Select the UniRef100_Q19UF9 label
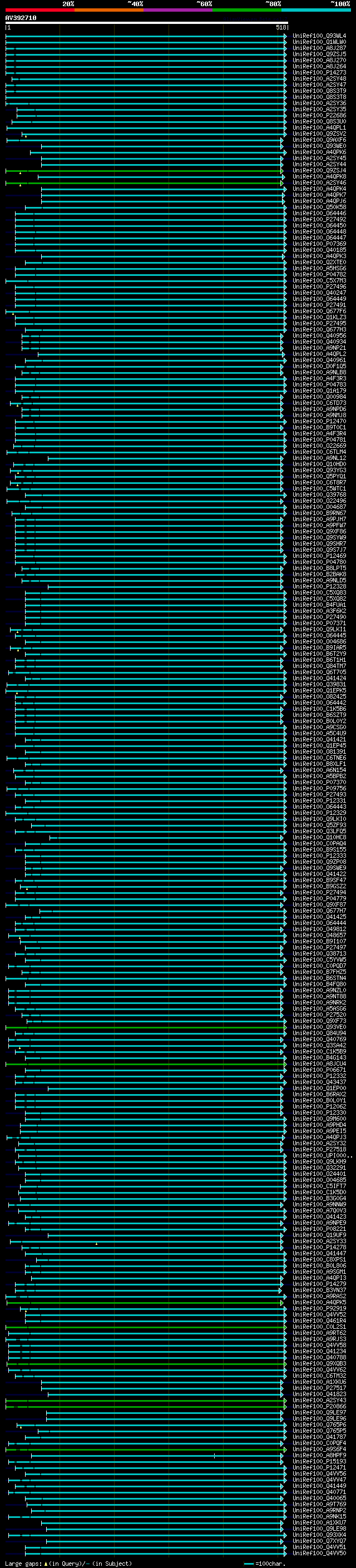 click(x=319, y=1235)
